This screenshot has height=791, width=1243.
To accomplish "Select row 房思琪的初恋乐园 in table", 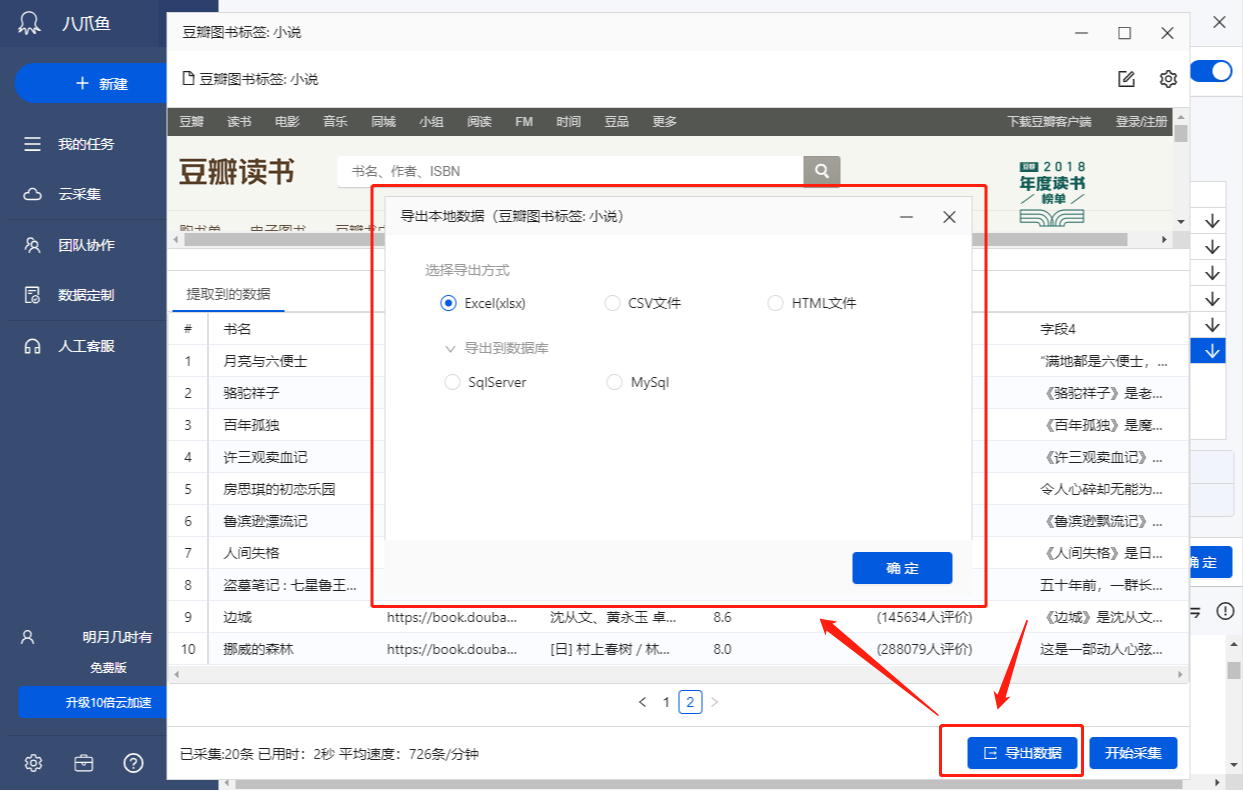I will 279,489.
